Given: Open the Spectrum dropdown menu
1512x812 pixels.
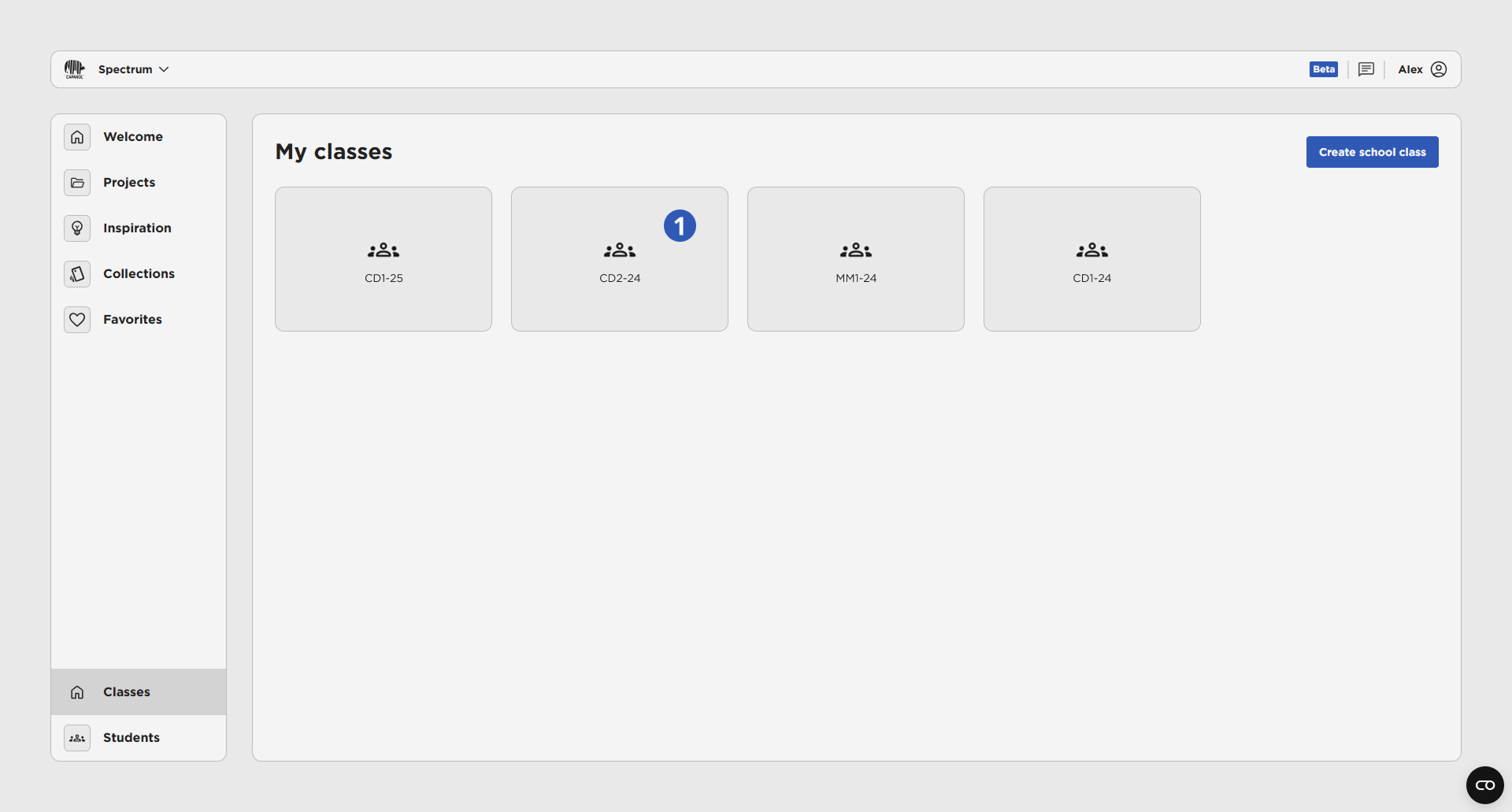Looking at the screenshot, I should click(x=133, y=69).
